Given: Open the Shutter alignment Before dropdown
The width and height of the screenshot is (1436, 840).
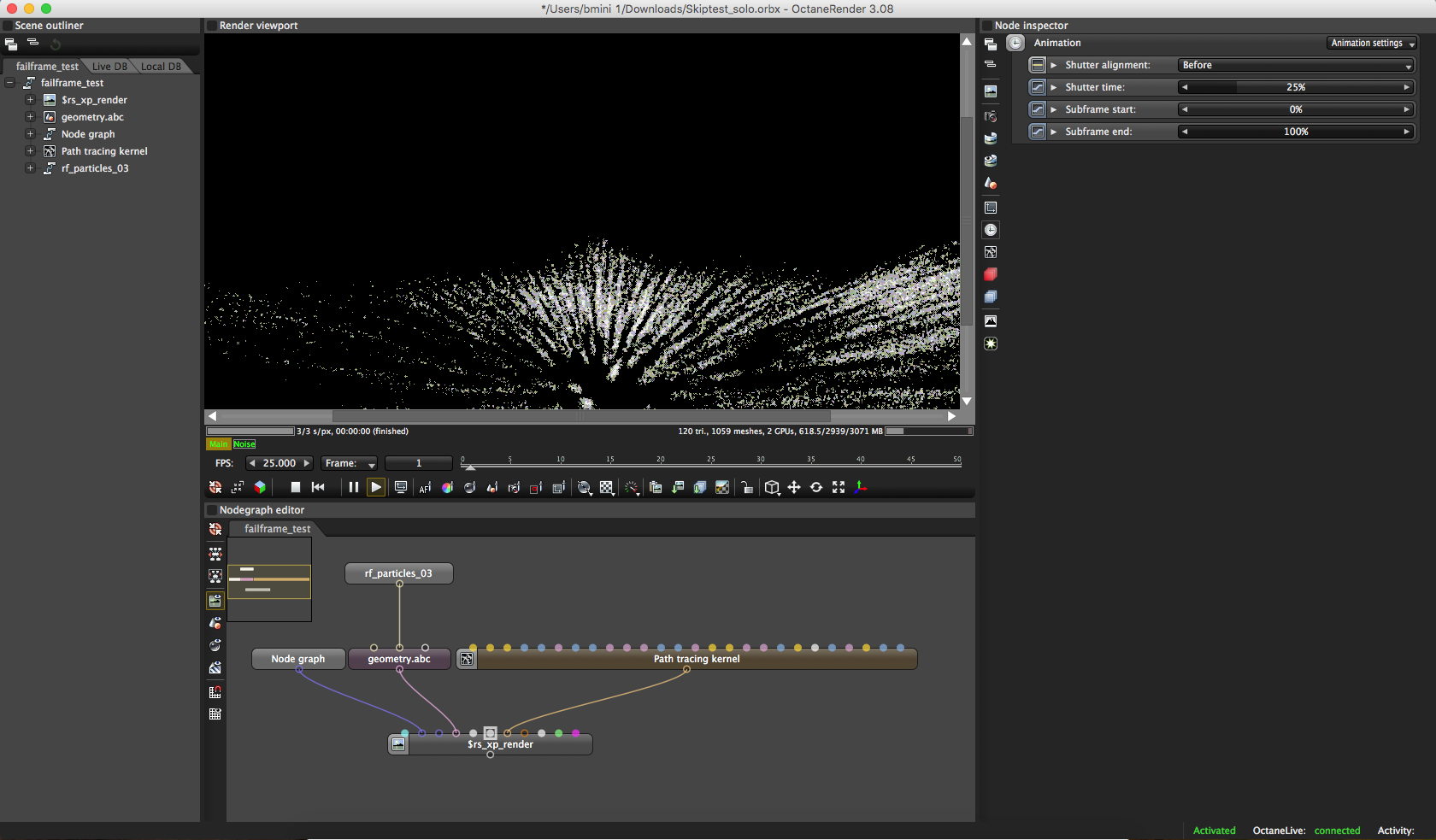Looking at the screenshot, I should [x=1296, y=65].
